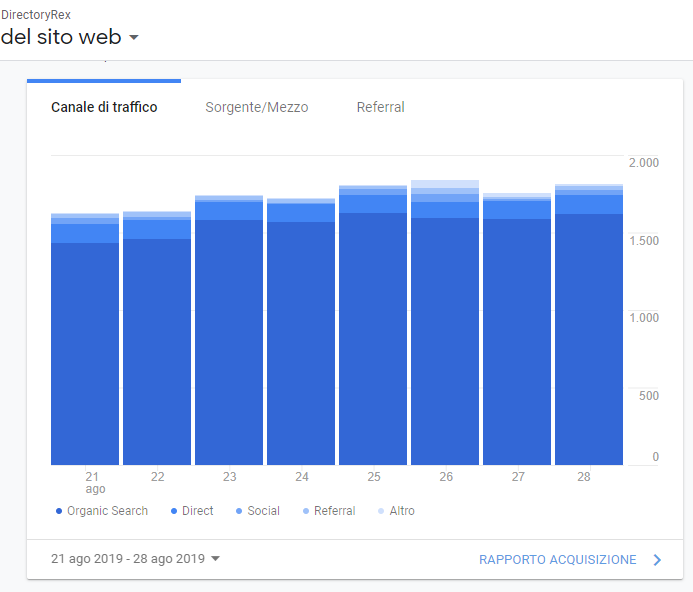Click the Direct legend dot
This screenshot has height=592, width=693.
(x=174, y=511)
